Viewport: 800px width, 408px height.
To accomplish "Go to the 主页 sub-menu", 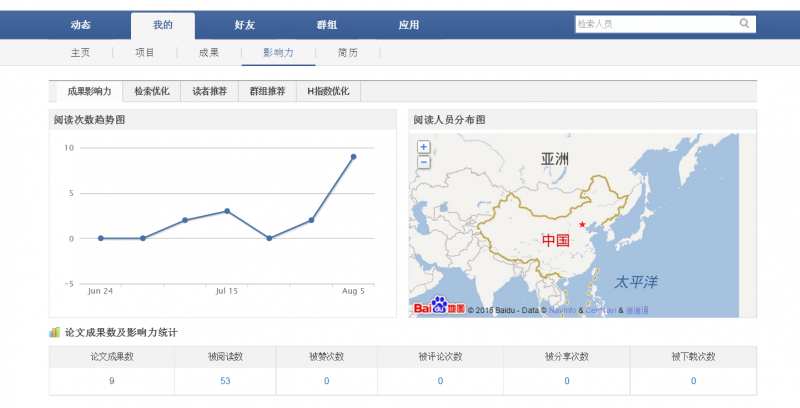I will click(x=80, y=53).
